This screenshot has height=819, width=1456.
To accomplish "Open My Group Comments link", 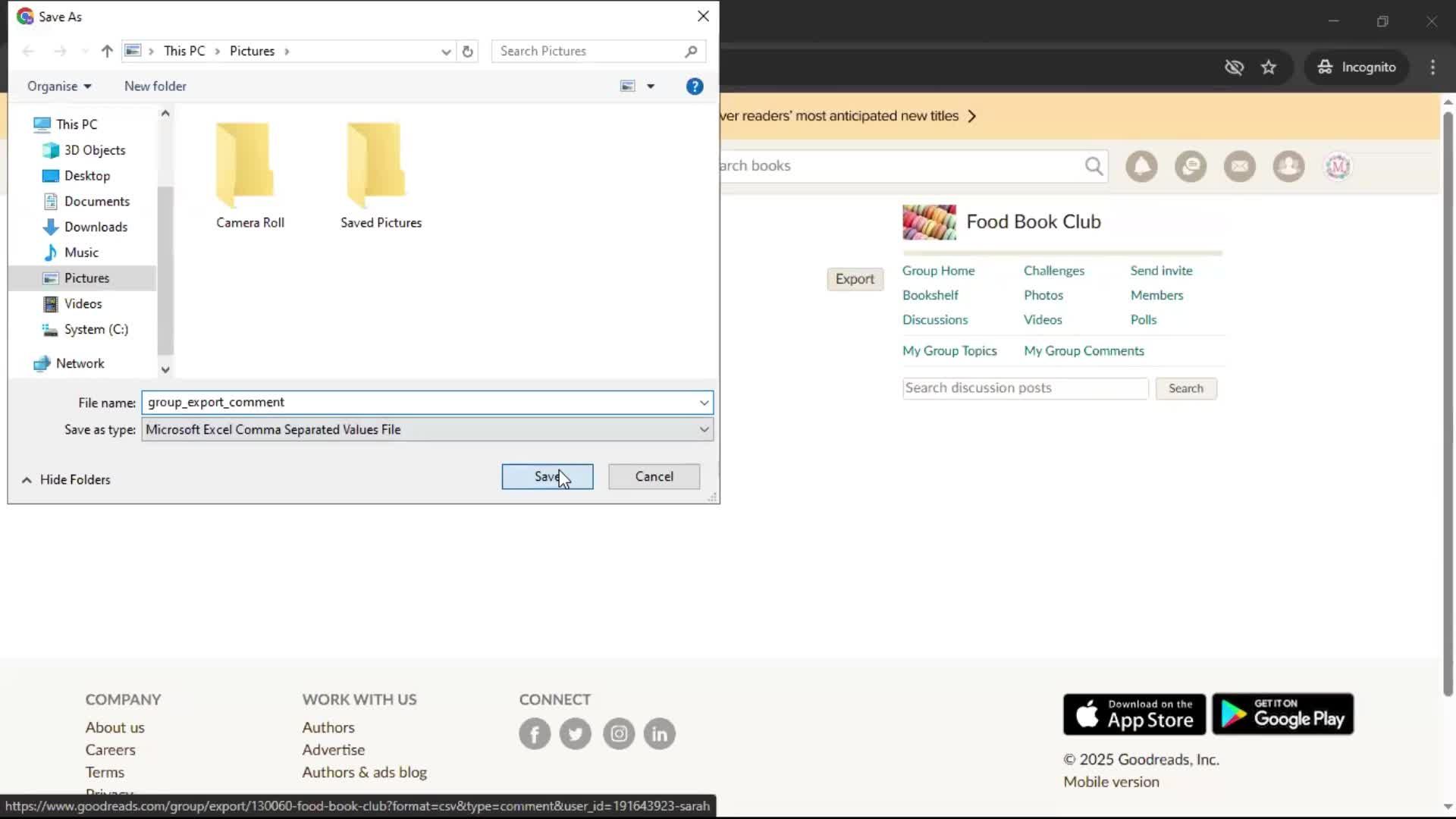I will (1084, 350).
